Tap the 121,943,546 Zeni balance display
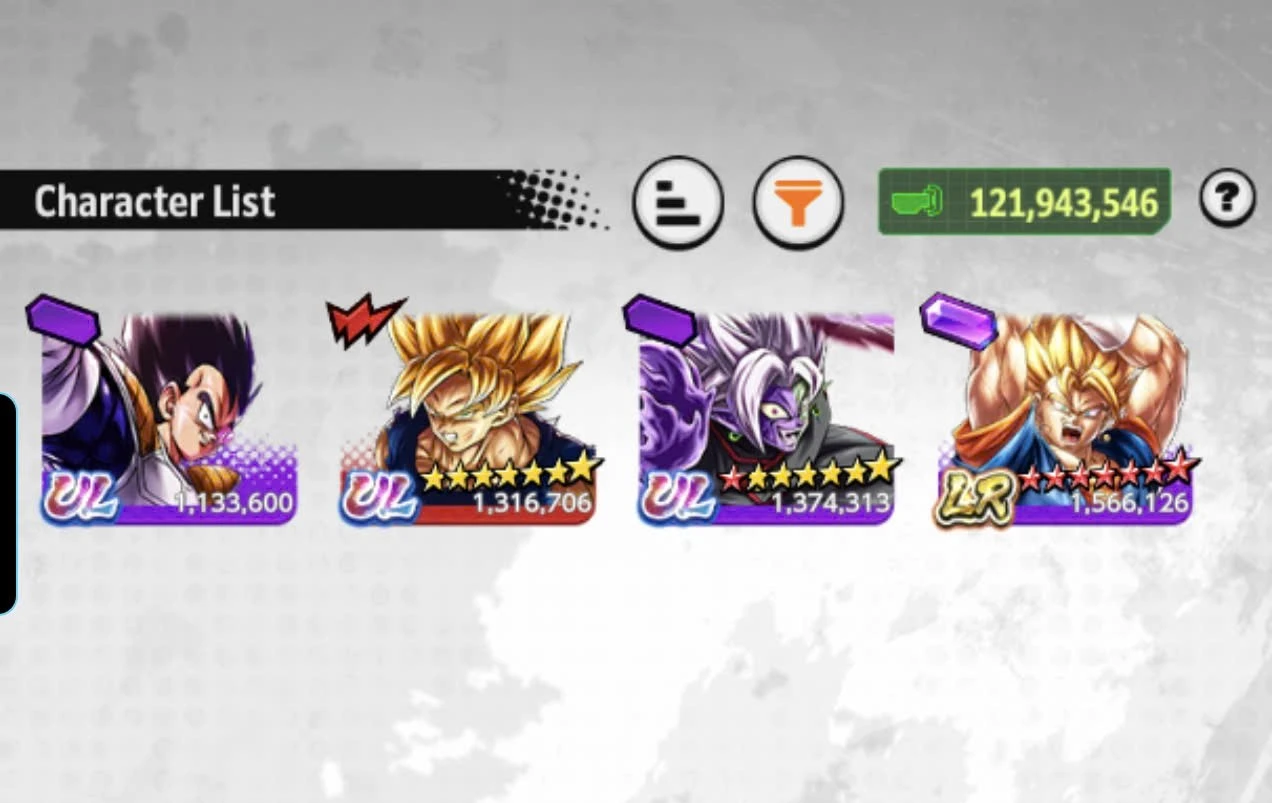Screen dimensions: 1272x803 [1025, 202]
